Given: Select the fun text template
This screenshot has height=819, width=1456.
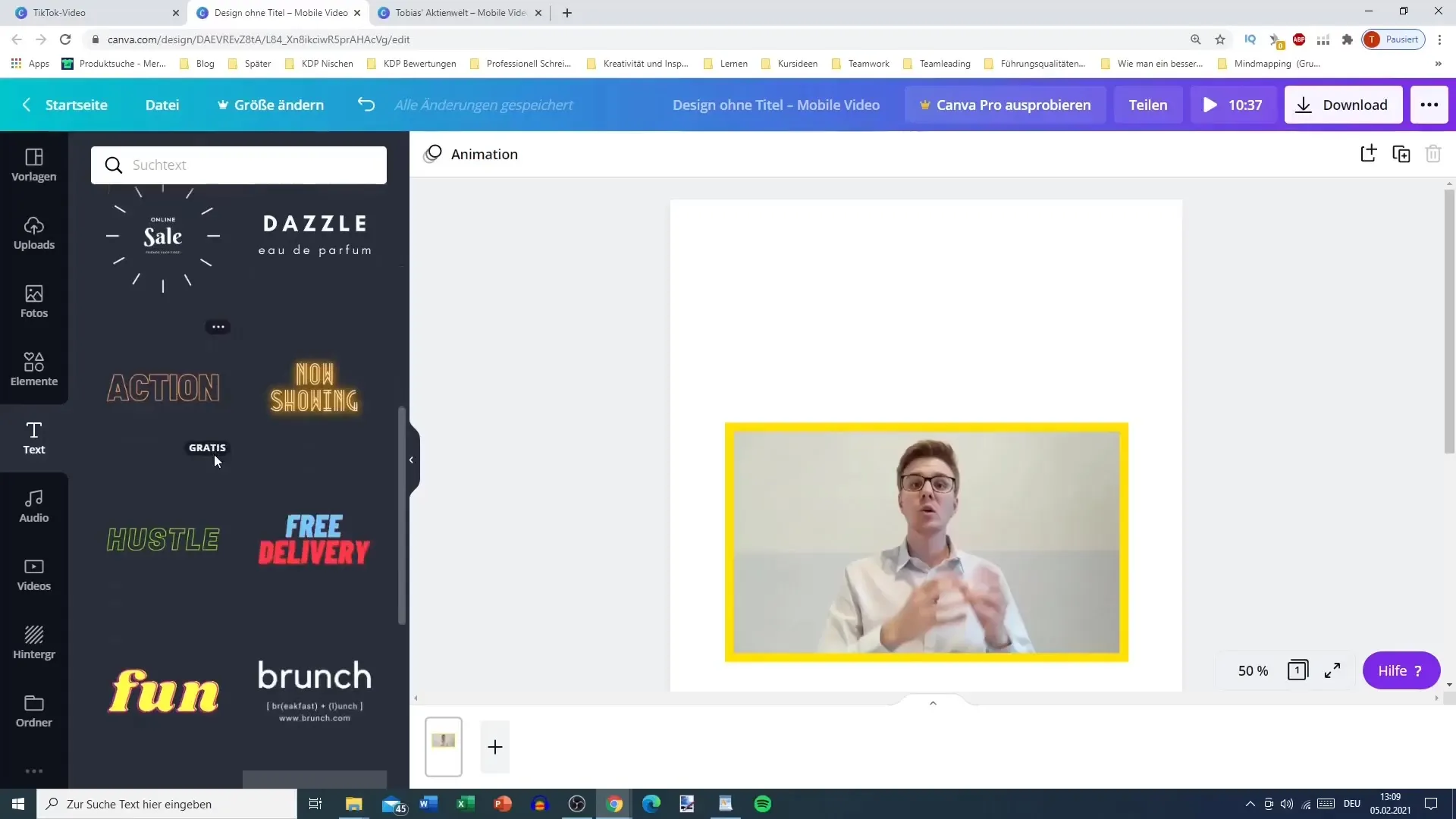Looking at the screenshot, I should (x=163, y=691).
